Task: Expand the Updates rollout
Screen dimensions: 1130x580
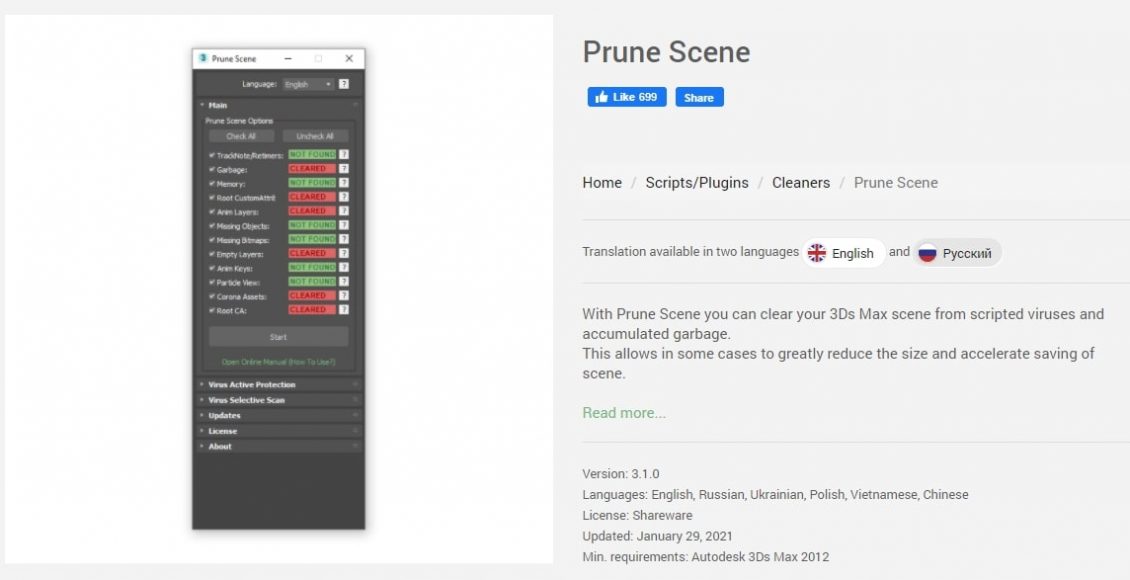Action: coord(224,416)
